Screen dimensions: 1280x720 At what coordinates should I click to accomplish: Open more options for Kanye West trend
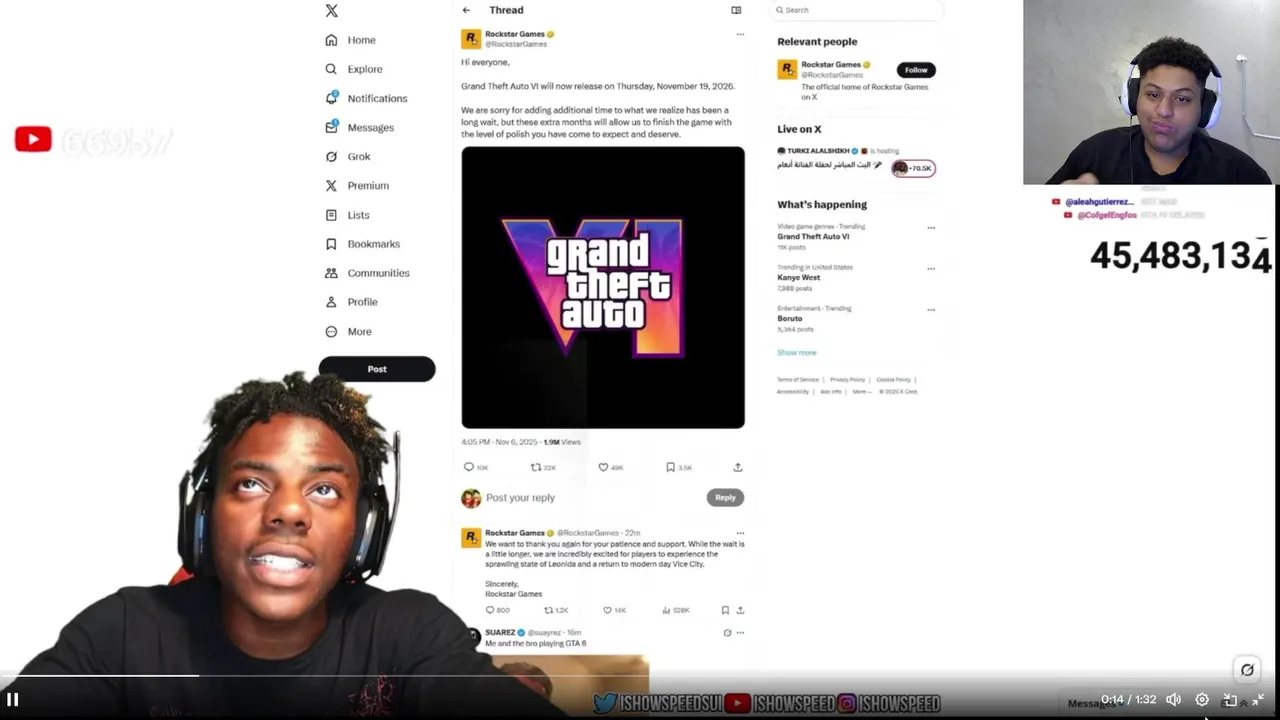(931, 269)
